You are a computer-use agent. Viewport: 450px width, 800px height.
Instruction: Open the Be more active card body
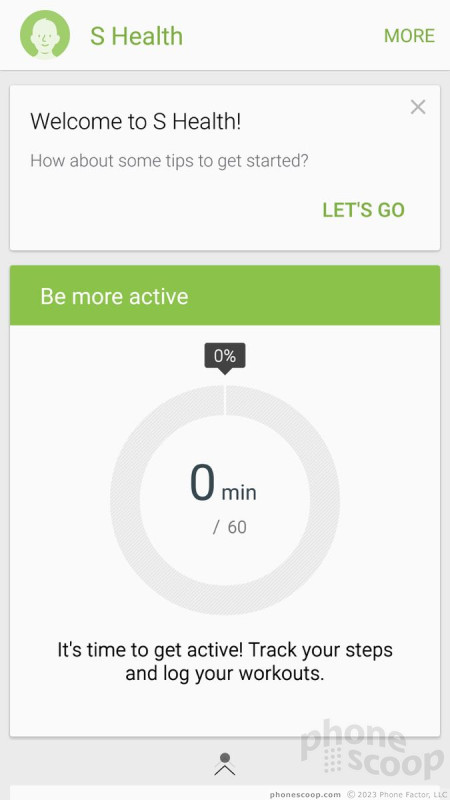[225, 531]
